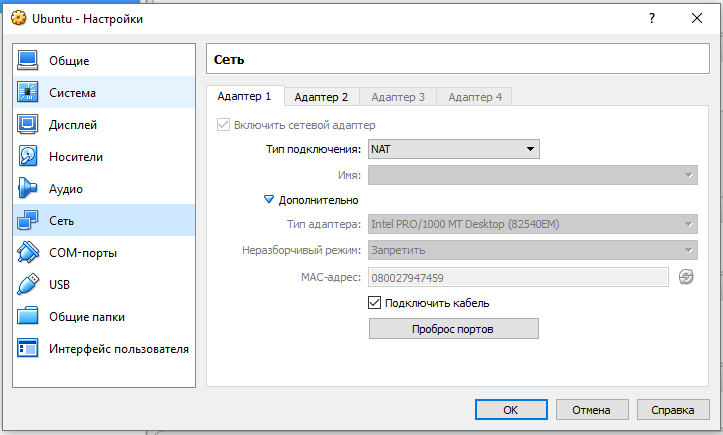This screenshot has height=435, width=723.
Task: Open the Тип подключения NAT dropdown
Action: pyautogui.click(x=453, y=150)
